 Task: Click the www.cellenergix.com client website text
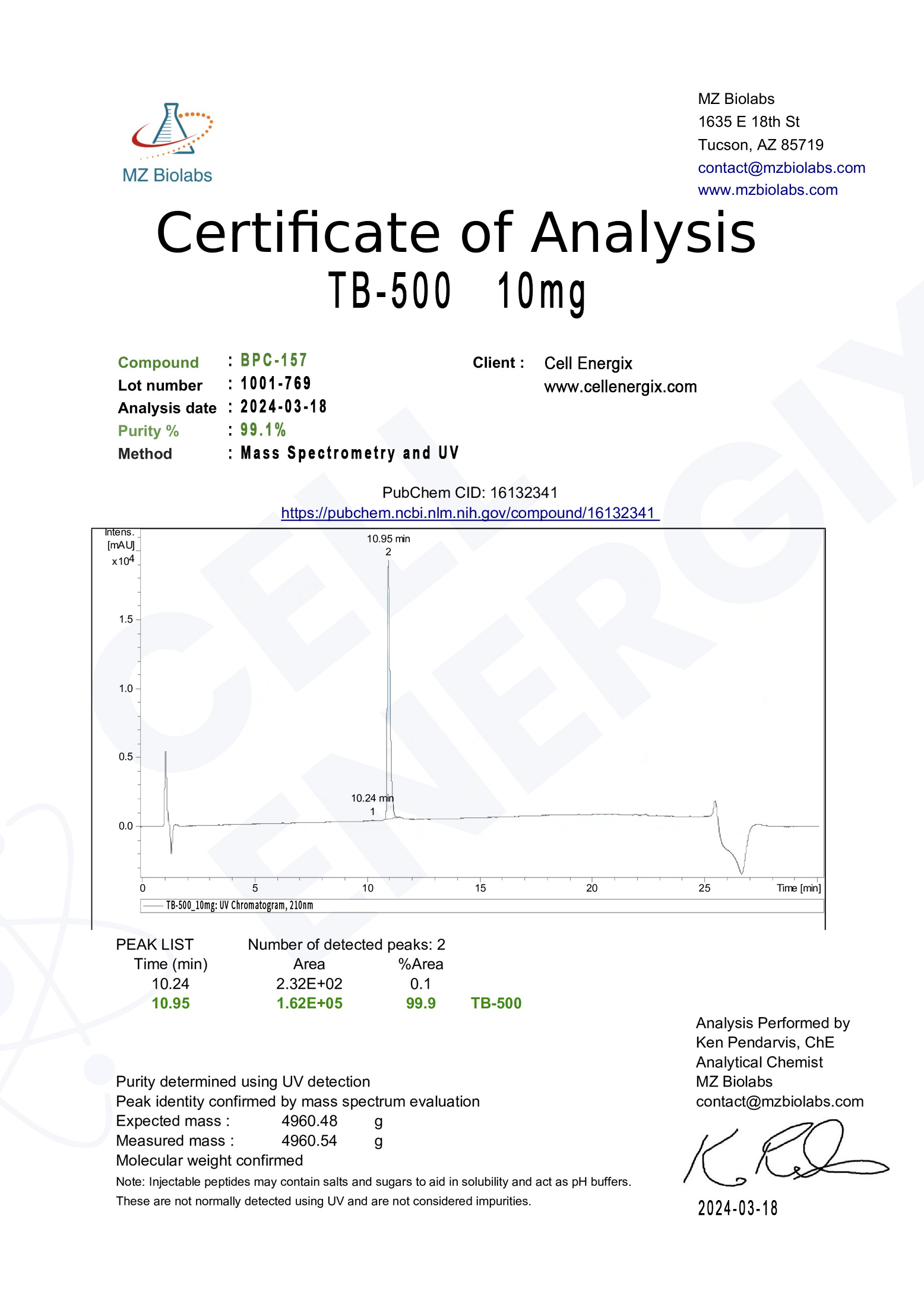point(621,387)
